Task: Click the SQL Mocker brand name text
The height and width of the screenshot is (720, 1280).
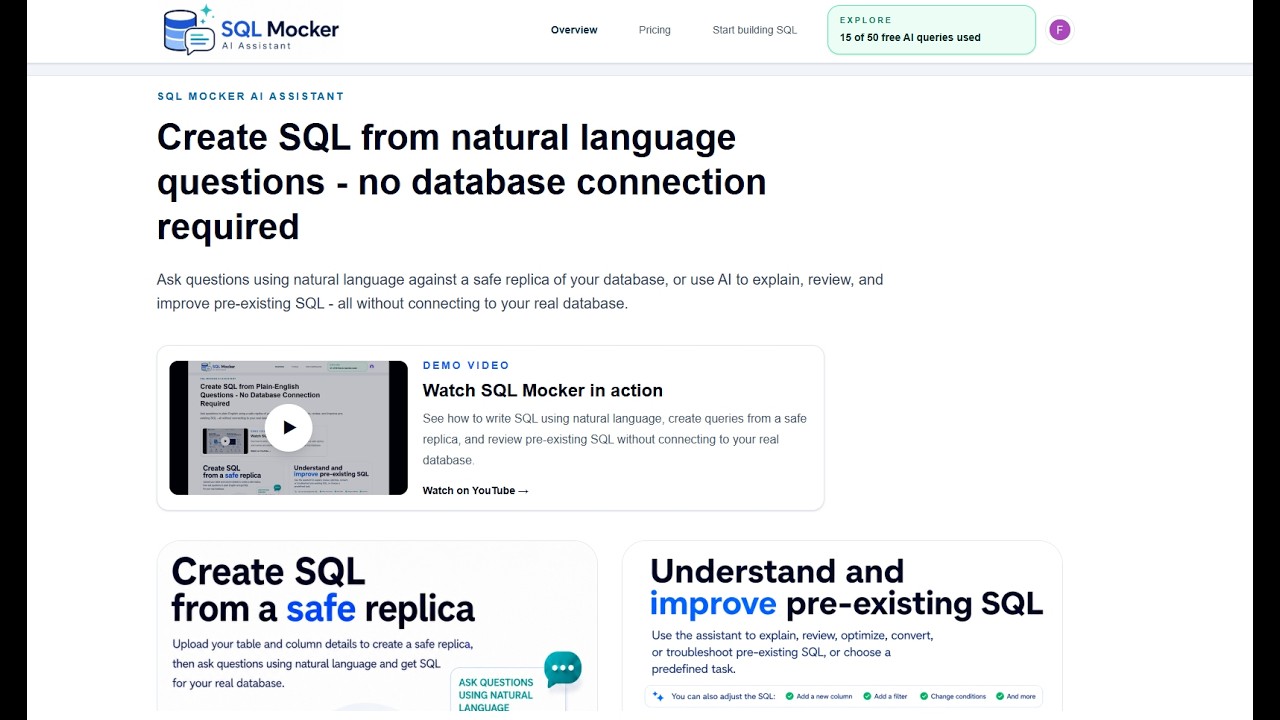Action: (x=280, y=29)
